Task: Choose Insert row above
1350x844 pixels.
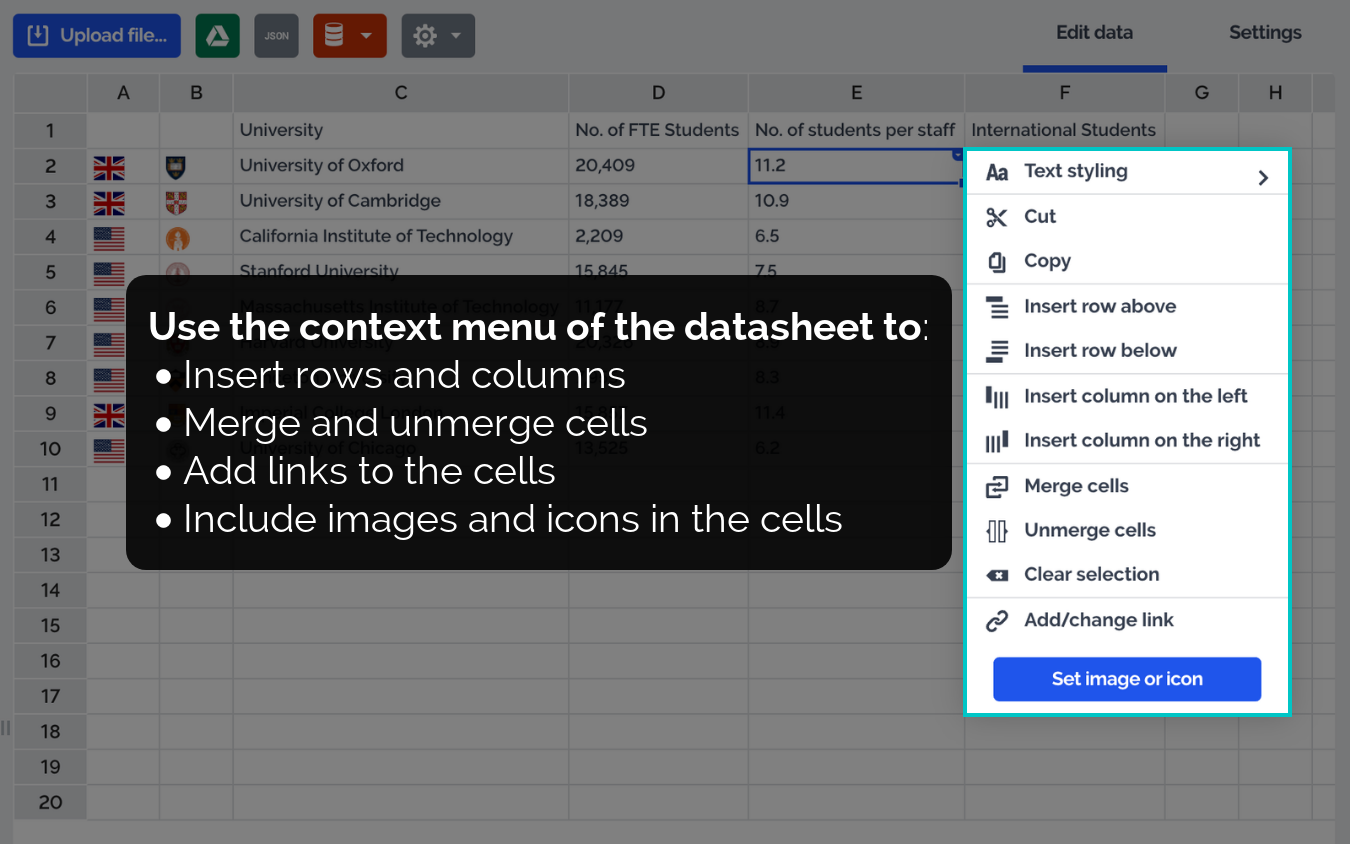Action: (1099, 307)
